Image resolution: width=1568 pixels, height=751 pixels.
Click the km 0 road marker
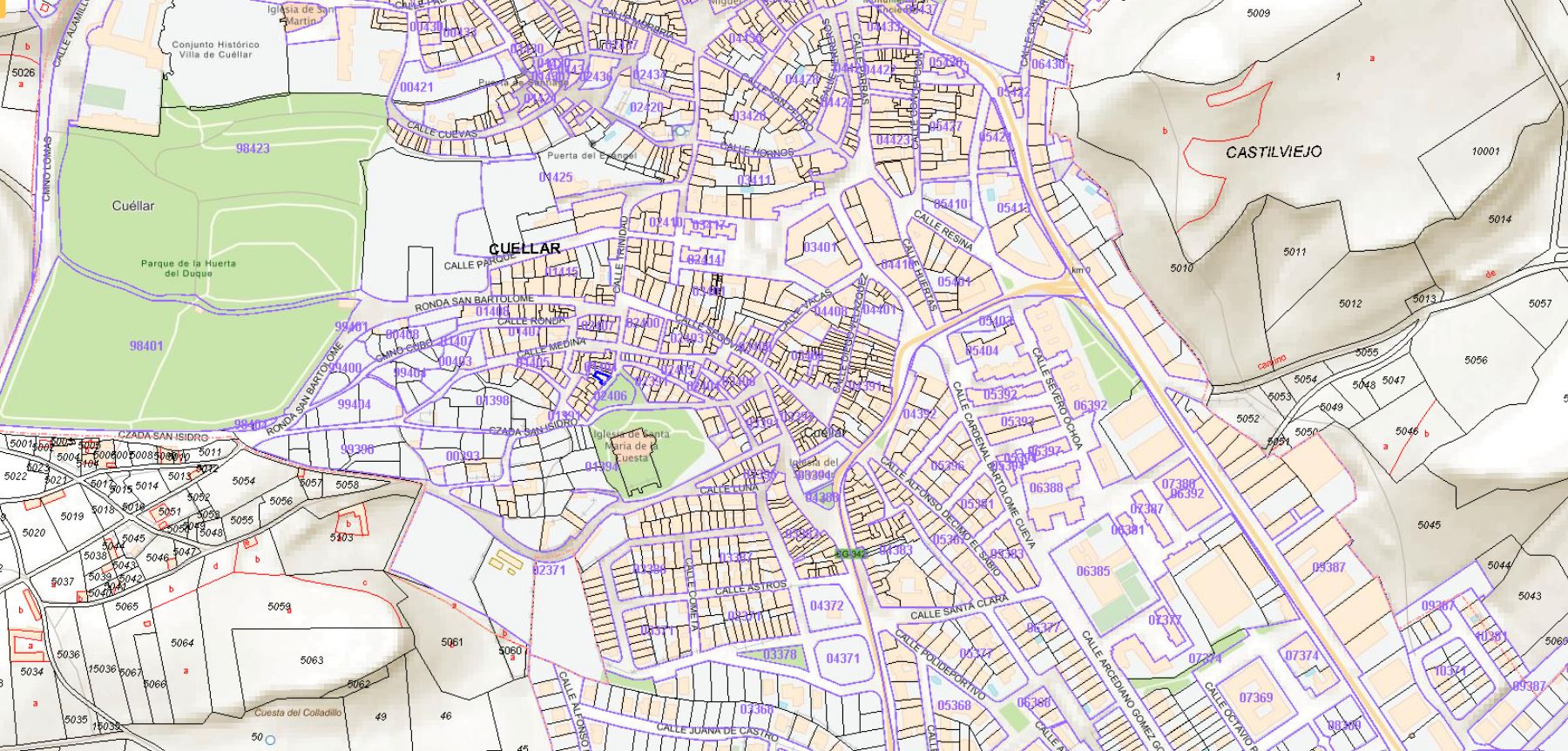1080,270
